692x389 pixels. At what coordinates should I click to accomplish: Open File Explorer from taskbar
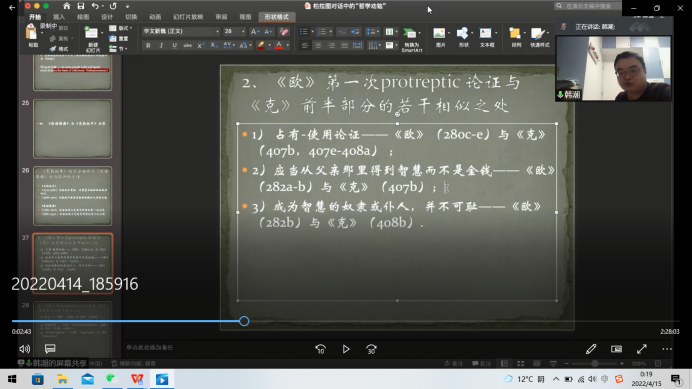pyautogui.click(x=62, y=379)
